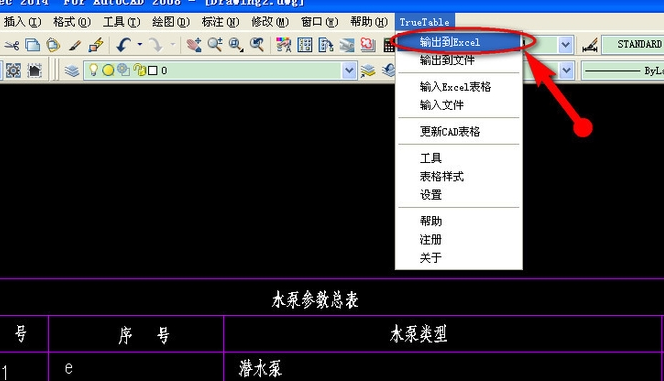664x381 pixels.
Task: Open the QuickCalc calculator icon
Action: tap(389, 45)
